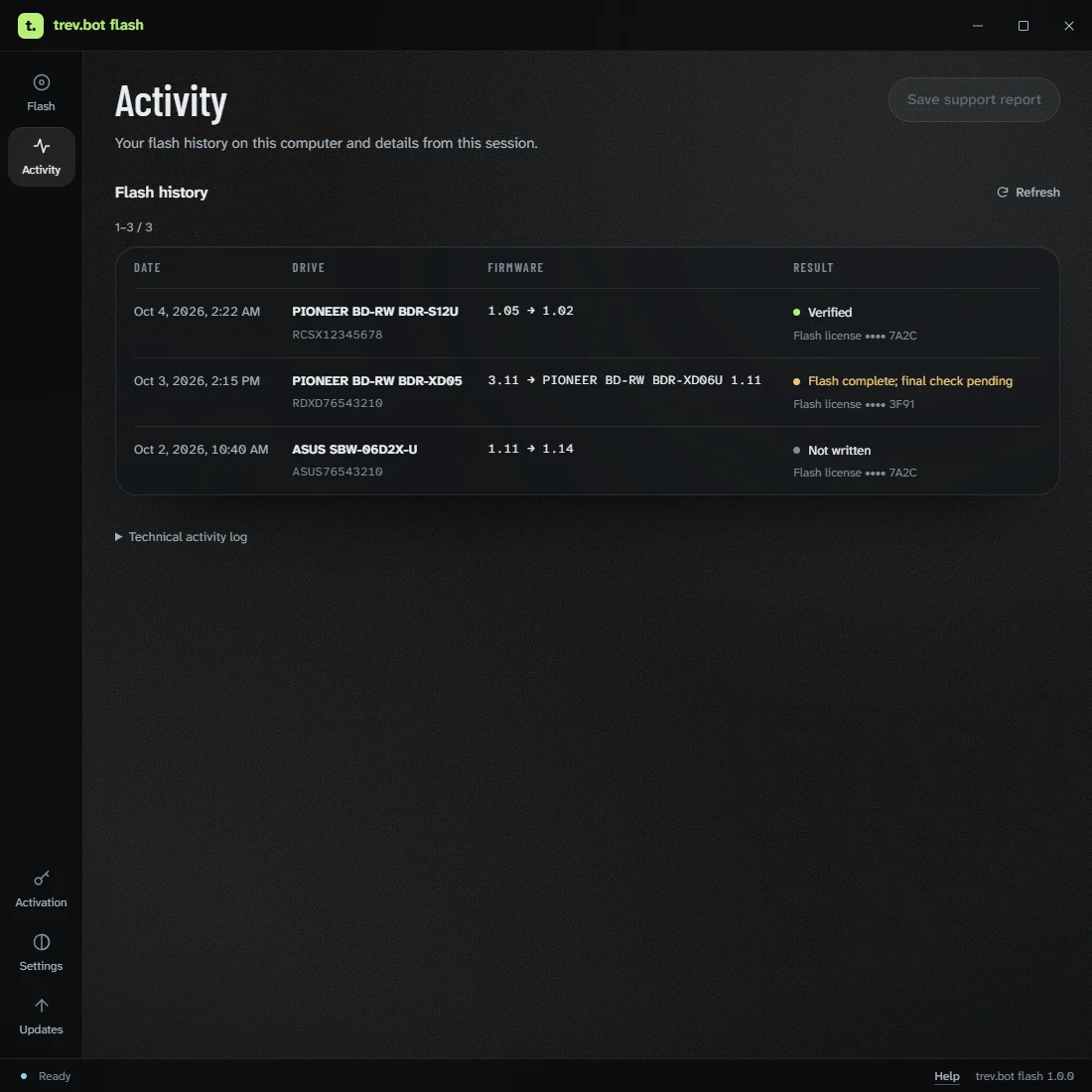This screenshot has width=1092, height=1092.
Task: Select PIONEER BD-RW BDR-S12U drive name
Action: pyautogui.click(x=375, y=312)
